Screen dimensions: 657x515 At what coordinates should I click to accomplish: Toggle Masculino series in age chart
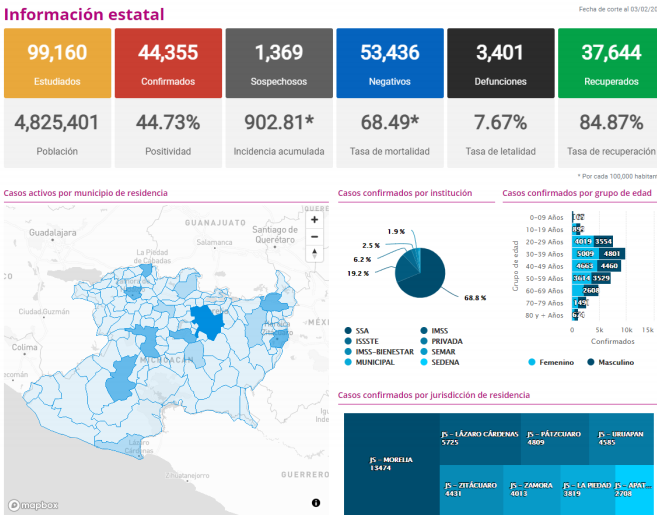pyautogui.click(x=611, y=362)
